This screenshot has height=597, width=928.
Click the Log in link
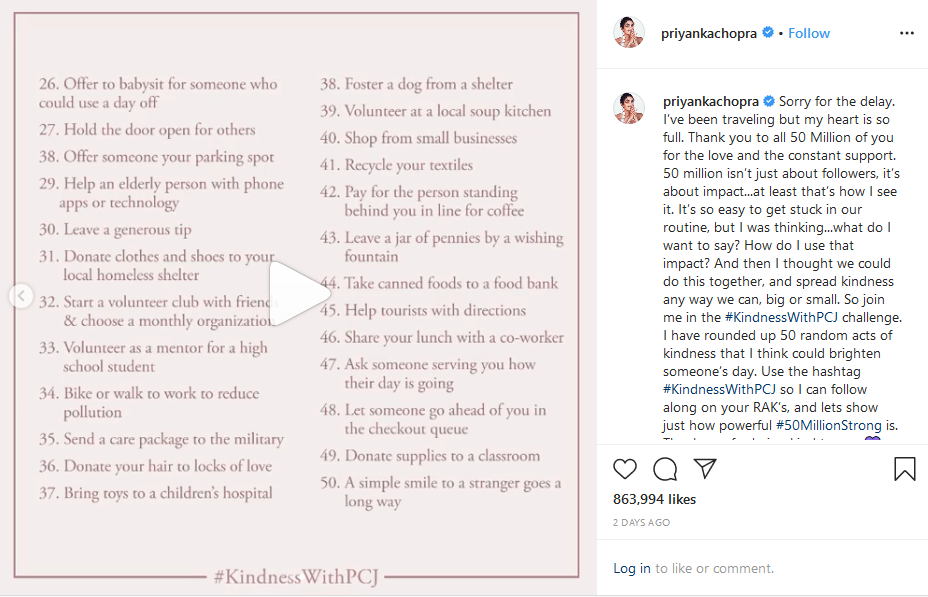[632, 569]
